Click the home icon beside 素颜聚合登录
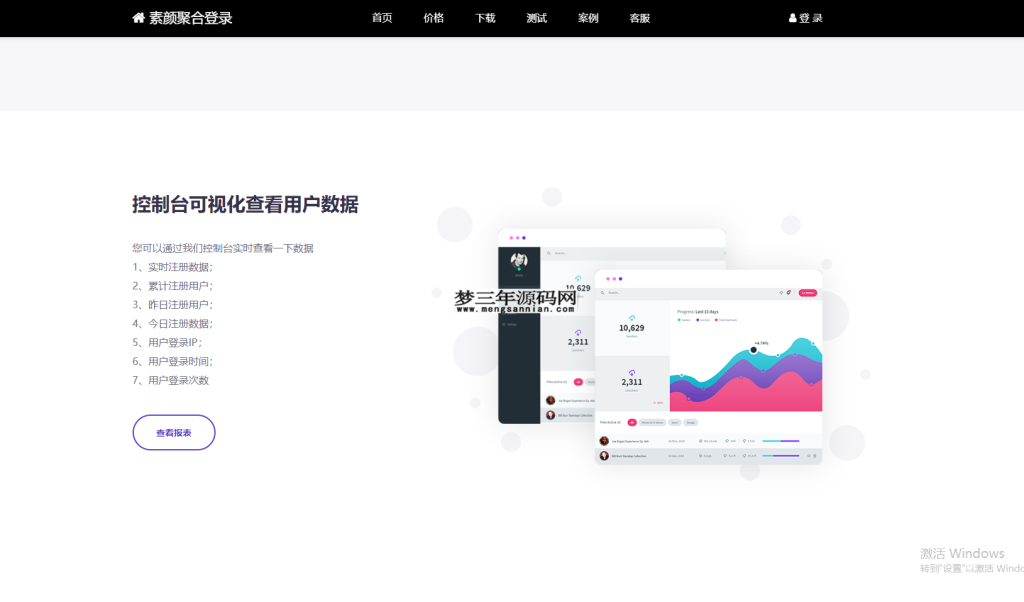The image size is (1024, 602). tap(137, 18)
